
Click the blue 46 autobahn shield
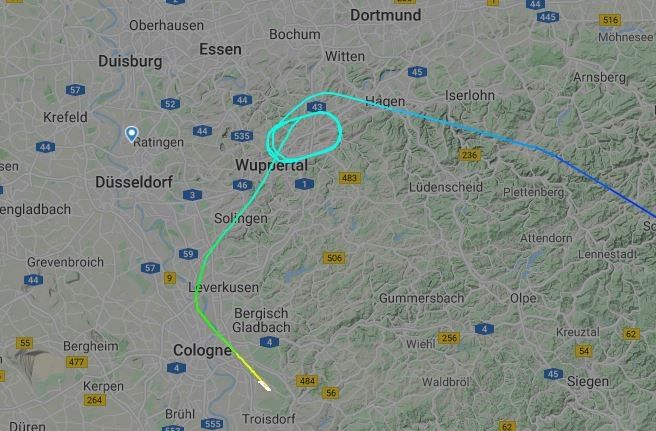click(242, 185)
